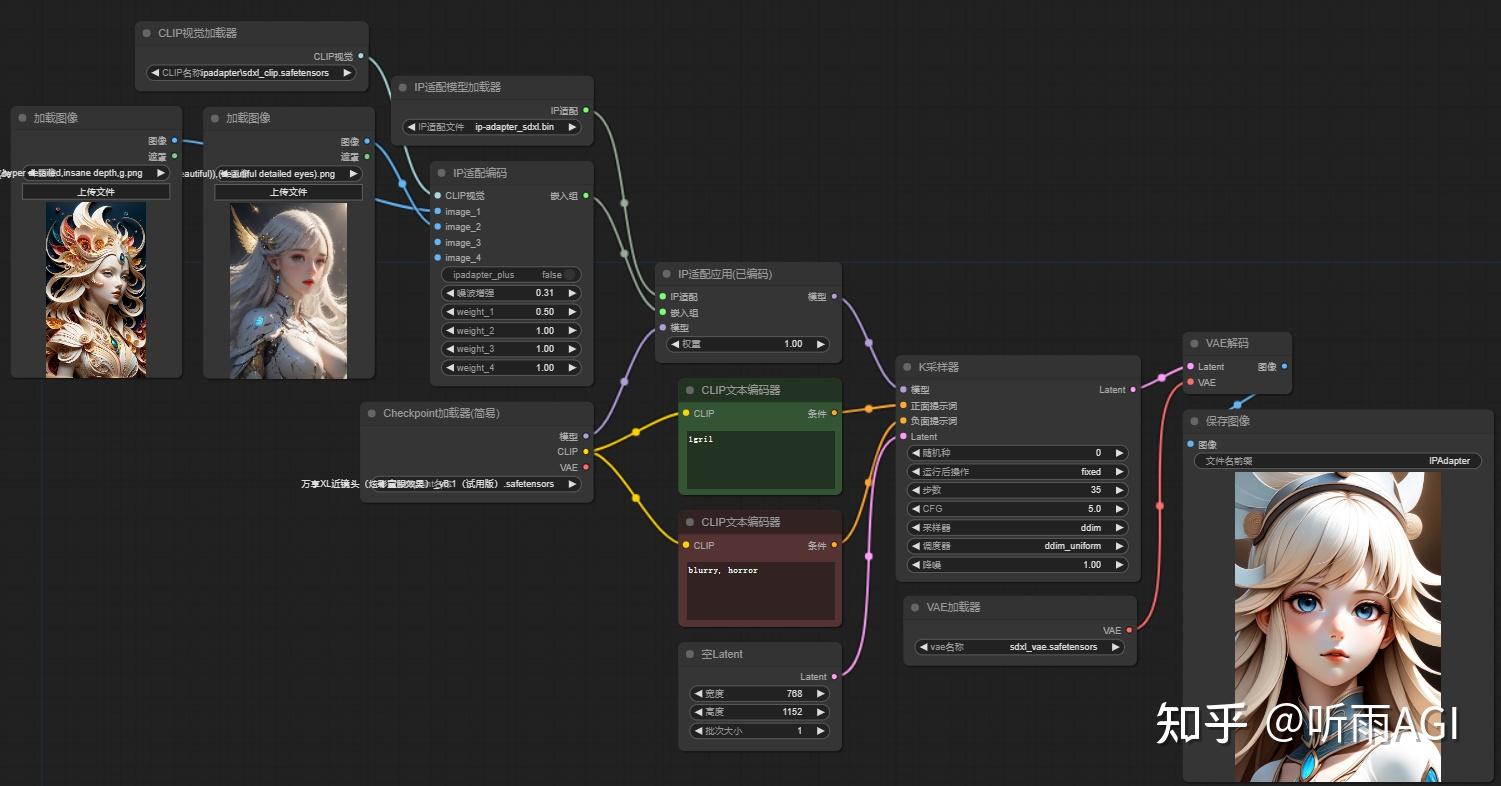Image resolution: width=1501 pixels, height=786 pixels.
Task: Click 上传文件 button under the first 加载图像 node
Action: [x=96, y=191]
